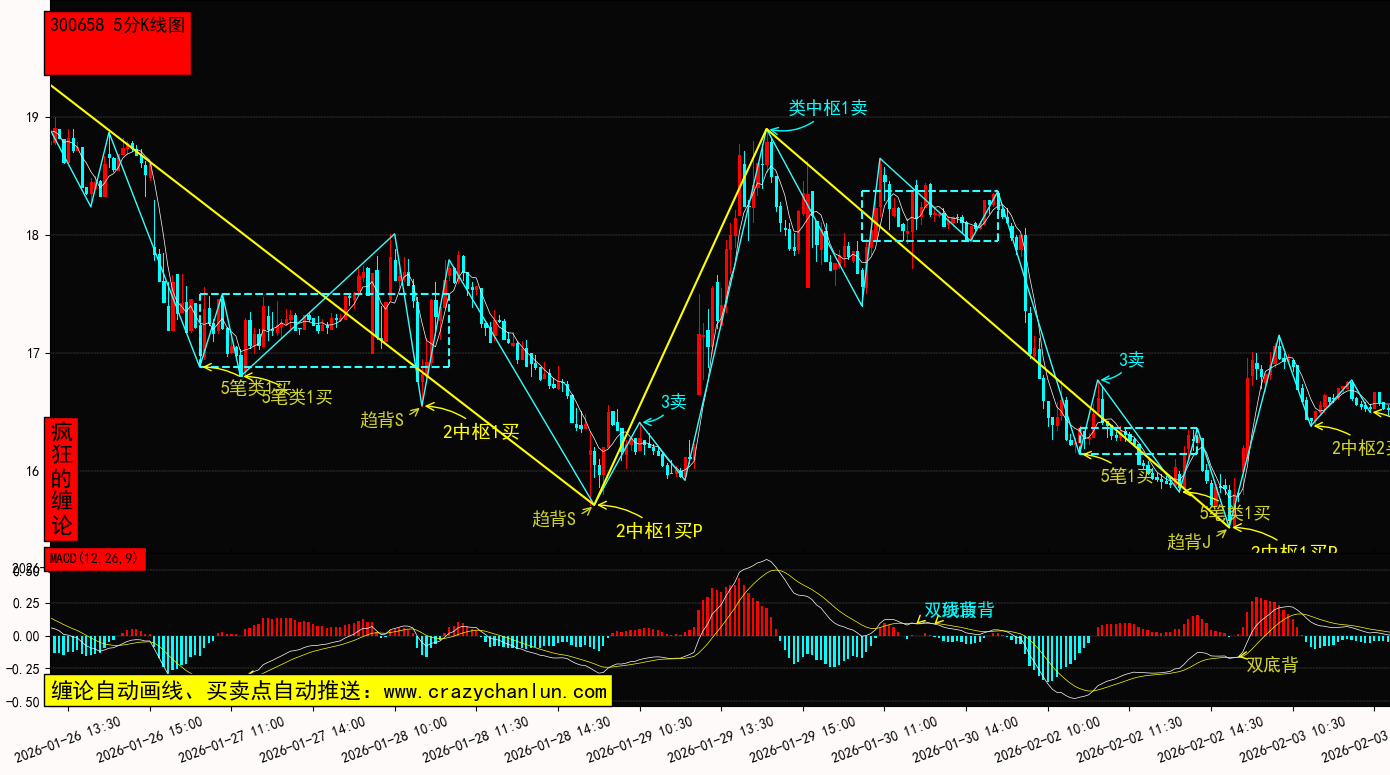
Task: Select the MACD(12,26,9) indicator label
Action: click(96, 559)
